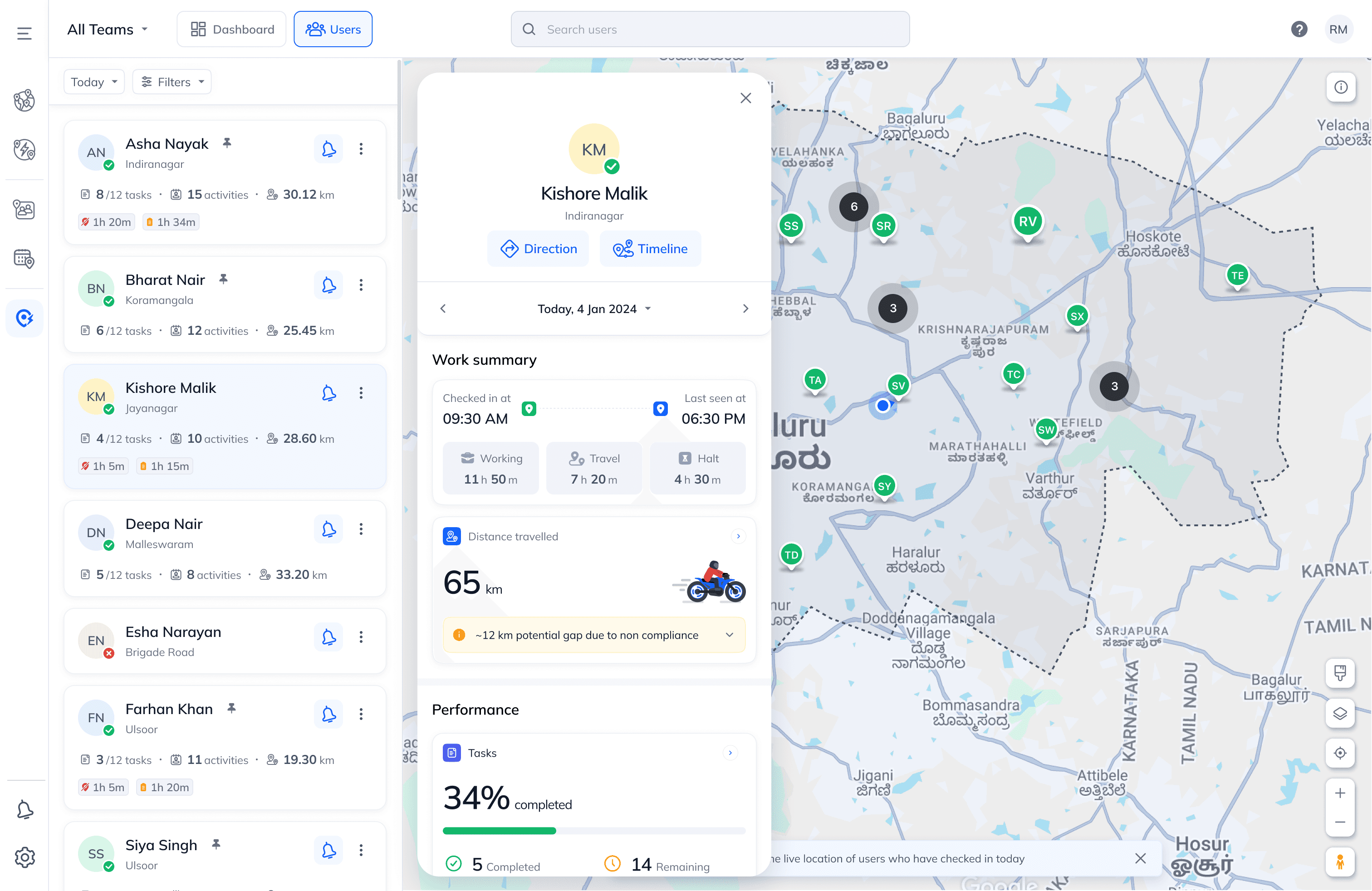Click the hamburger menu icon

click(x=24, y=34)
